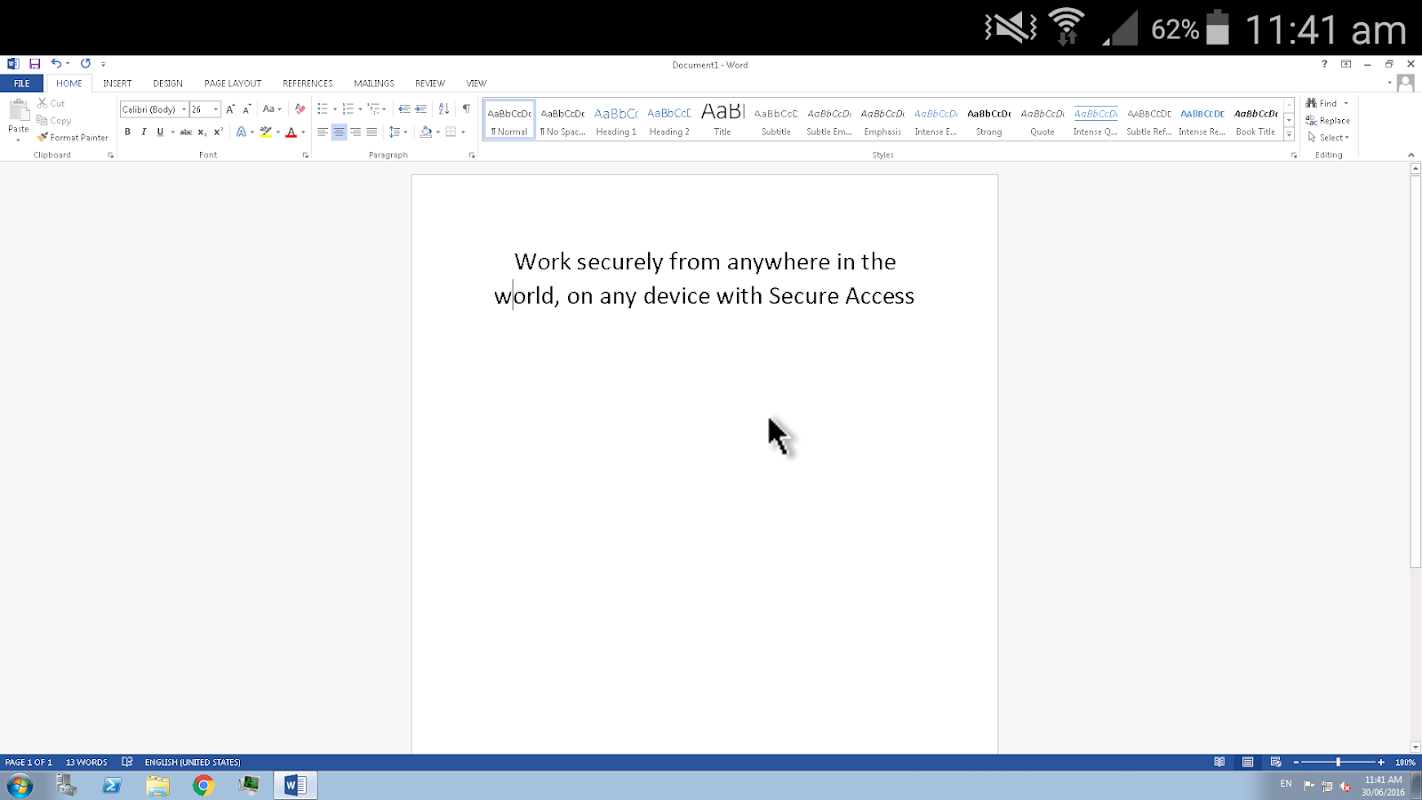The width and height of the screenshot is (1422, 800).
Task: Click the Paste clipboard icon
Action: pos(18,111)
